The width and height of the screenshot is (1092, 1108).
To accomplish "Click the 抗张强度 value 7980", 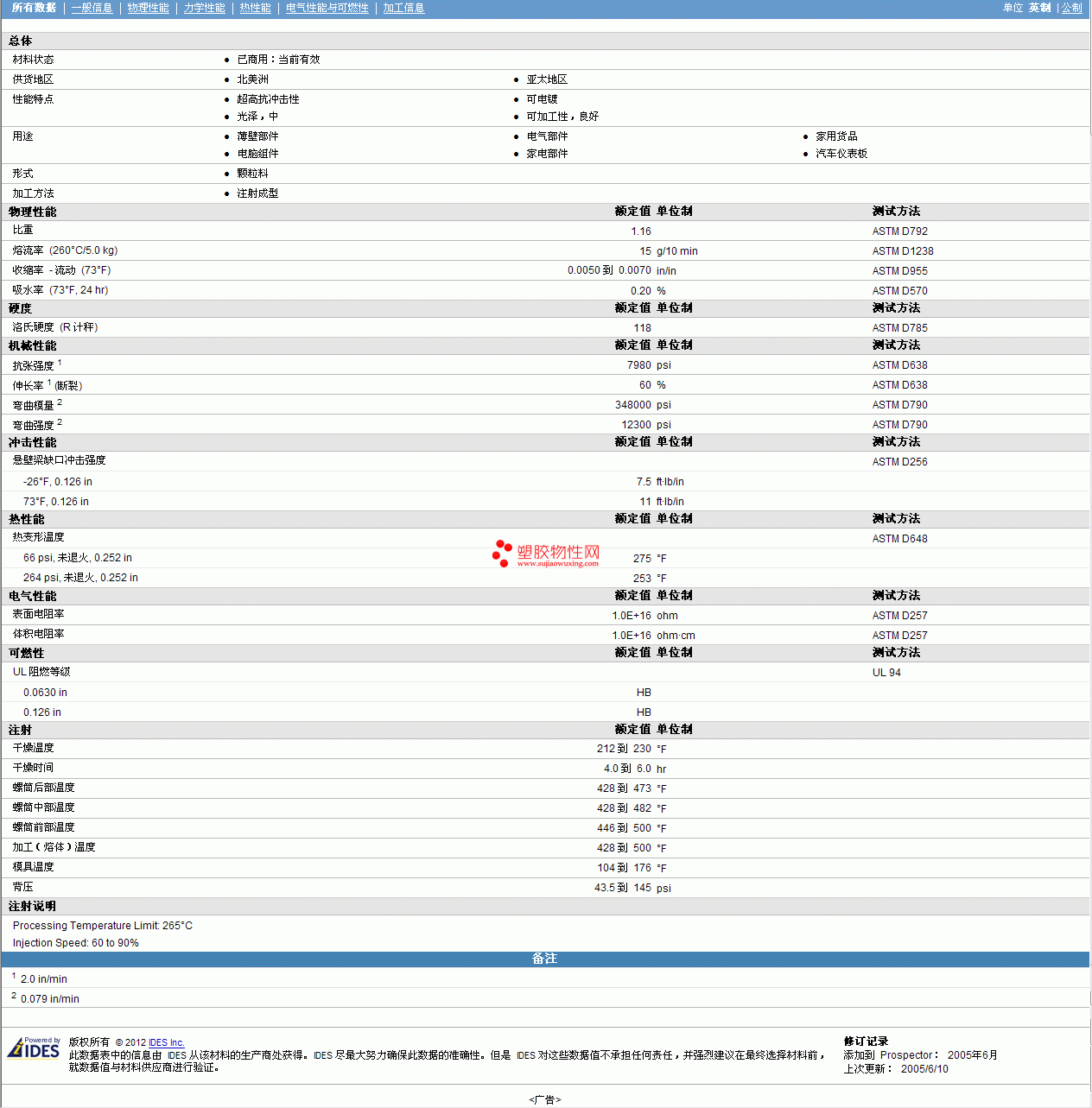I will click(639, 365).
